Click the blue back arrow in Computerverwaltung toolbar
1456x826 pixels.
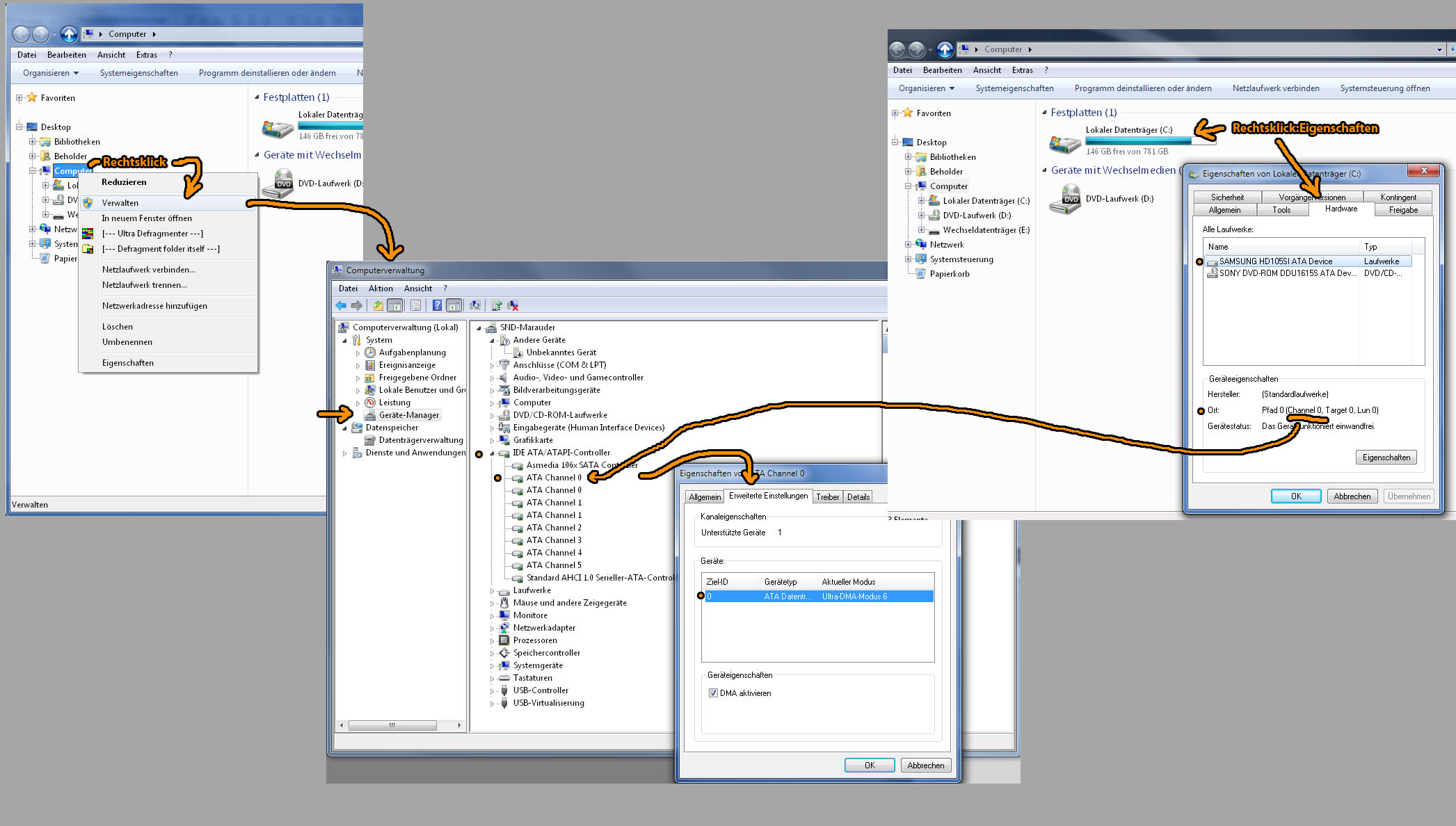341,305
